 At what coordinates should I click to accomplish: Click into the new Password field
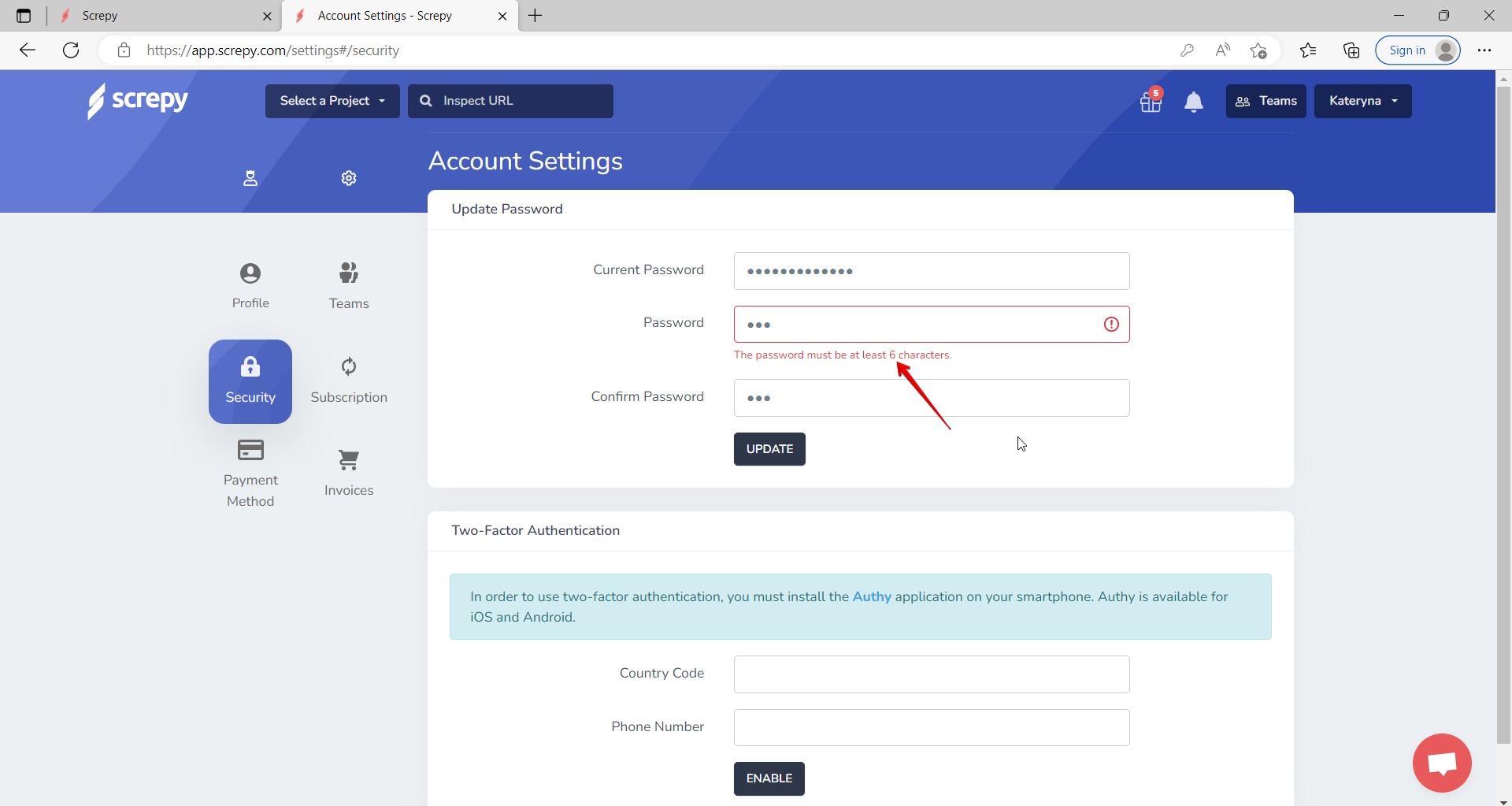pyautogui.click(x=932, y=324)
